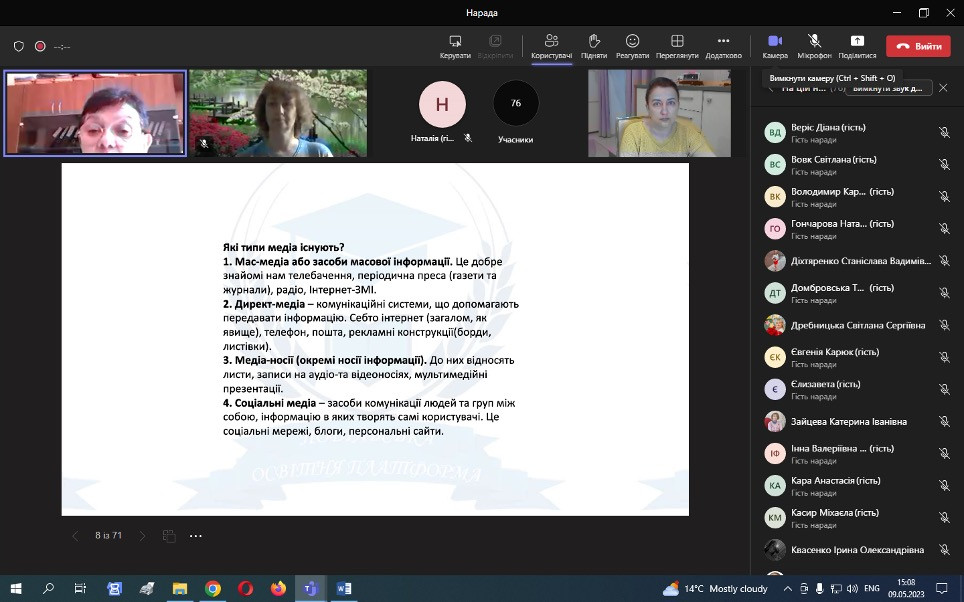Raise hand with the Підняти button
Screen dimensions: 964x602
tap(593, 46)
